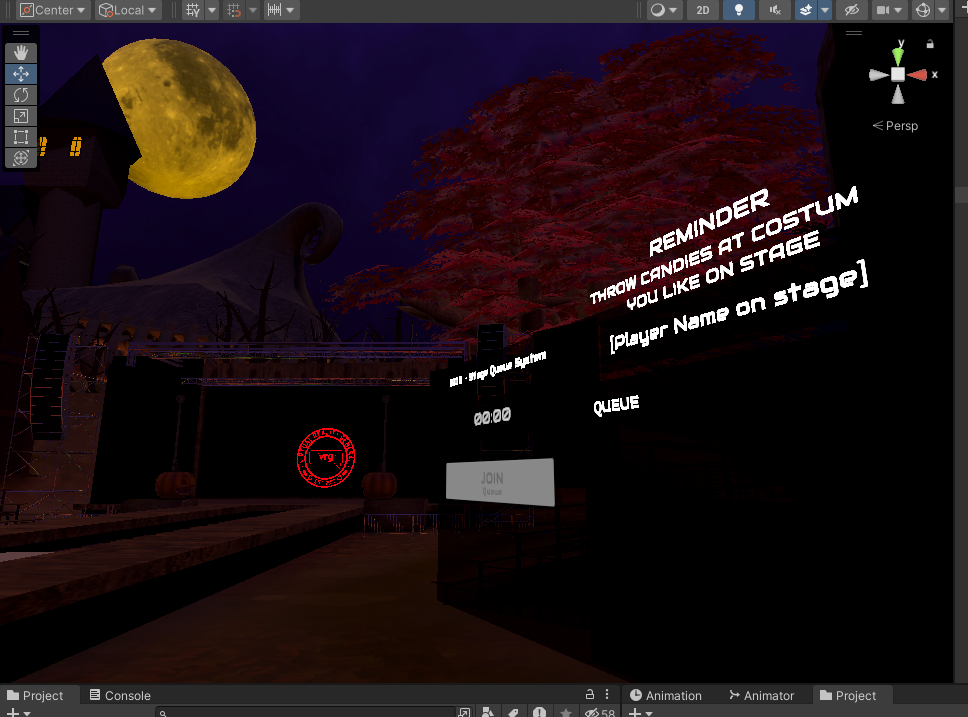Click the search by label tag icon
Viewport: 968px width, 717px height.
click(513, 712)
